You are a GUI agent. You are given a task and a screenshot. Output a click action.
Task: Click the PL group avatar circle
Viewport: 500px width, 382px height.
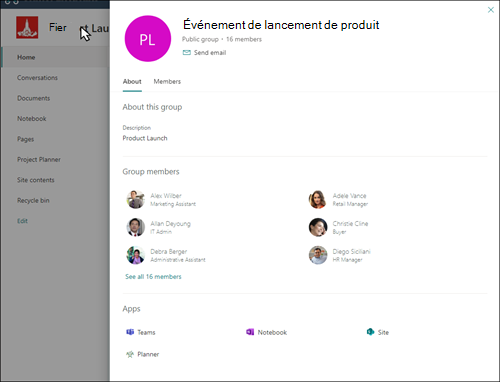pos(148,39)
